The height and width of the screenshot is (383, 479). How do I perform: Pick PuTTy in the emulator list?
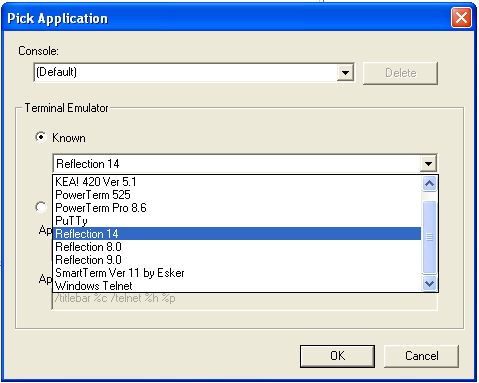pyautogui.click(x=237, y=221)
